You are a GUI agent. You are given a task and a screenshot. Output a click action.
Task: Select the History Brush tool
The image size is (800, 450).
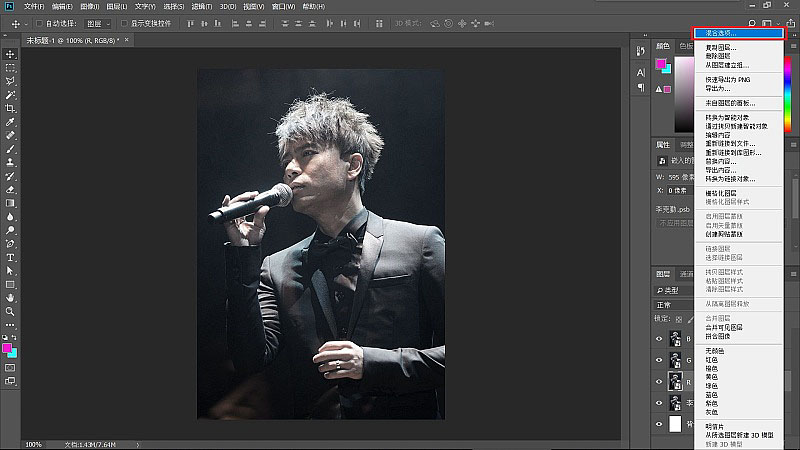10,176
